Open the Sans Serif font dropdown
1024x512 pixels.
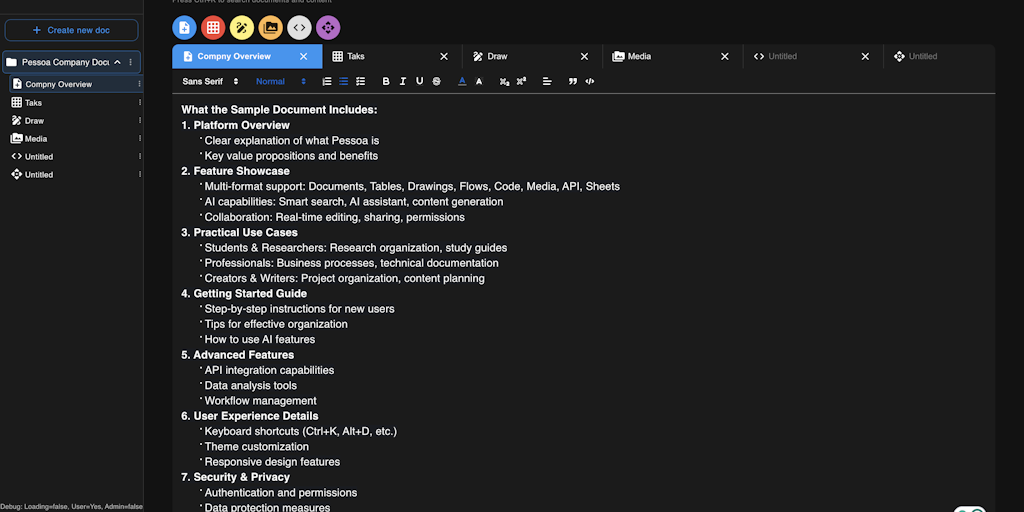coord(210,82)
